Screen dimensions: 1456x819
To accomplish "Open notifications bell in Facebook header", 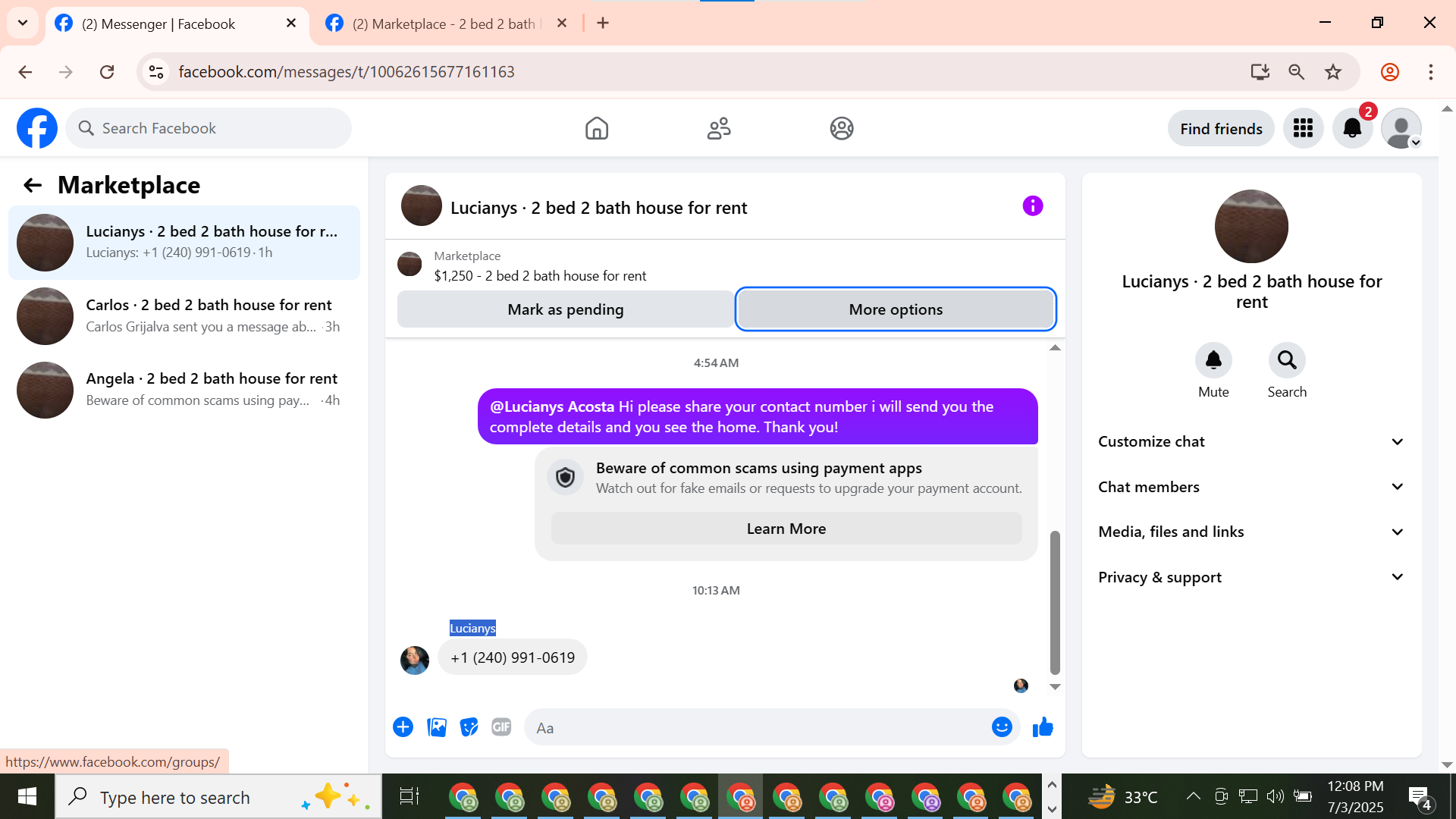I will pos(1352,128).
